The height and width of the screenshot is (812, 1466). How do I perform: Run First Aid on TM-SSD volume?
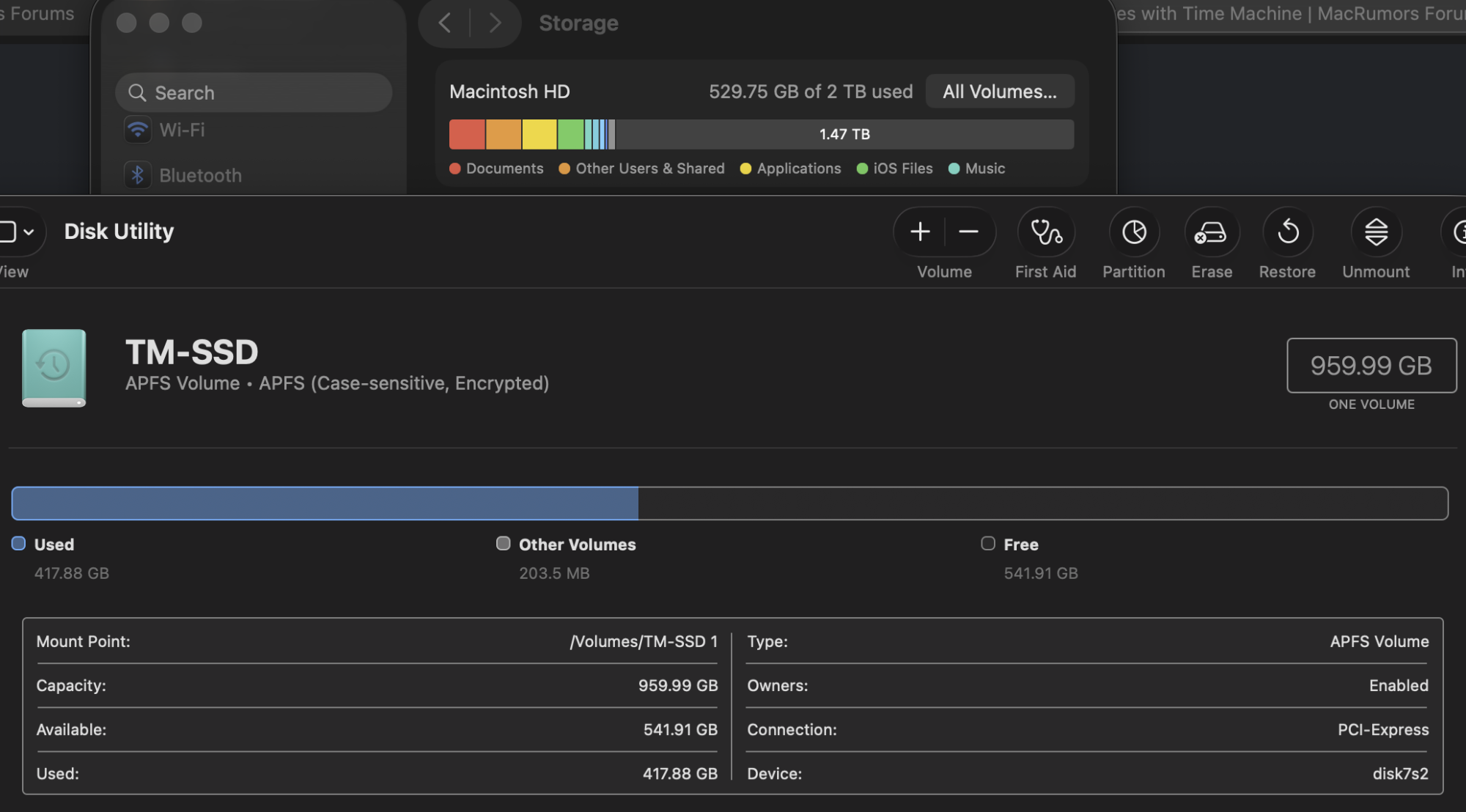click(1046, 233)
